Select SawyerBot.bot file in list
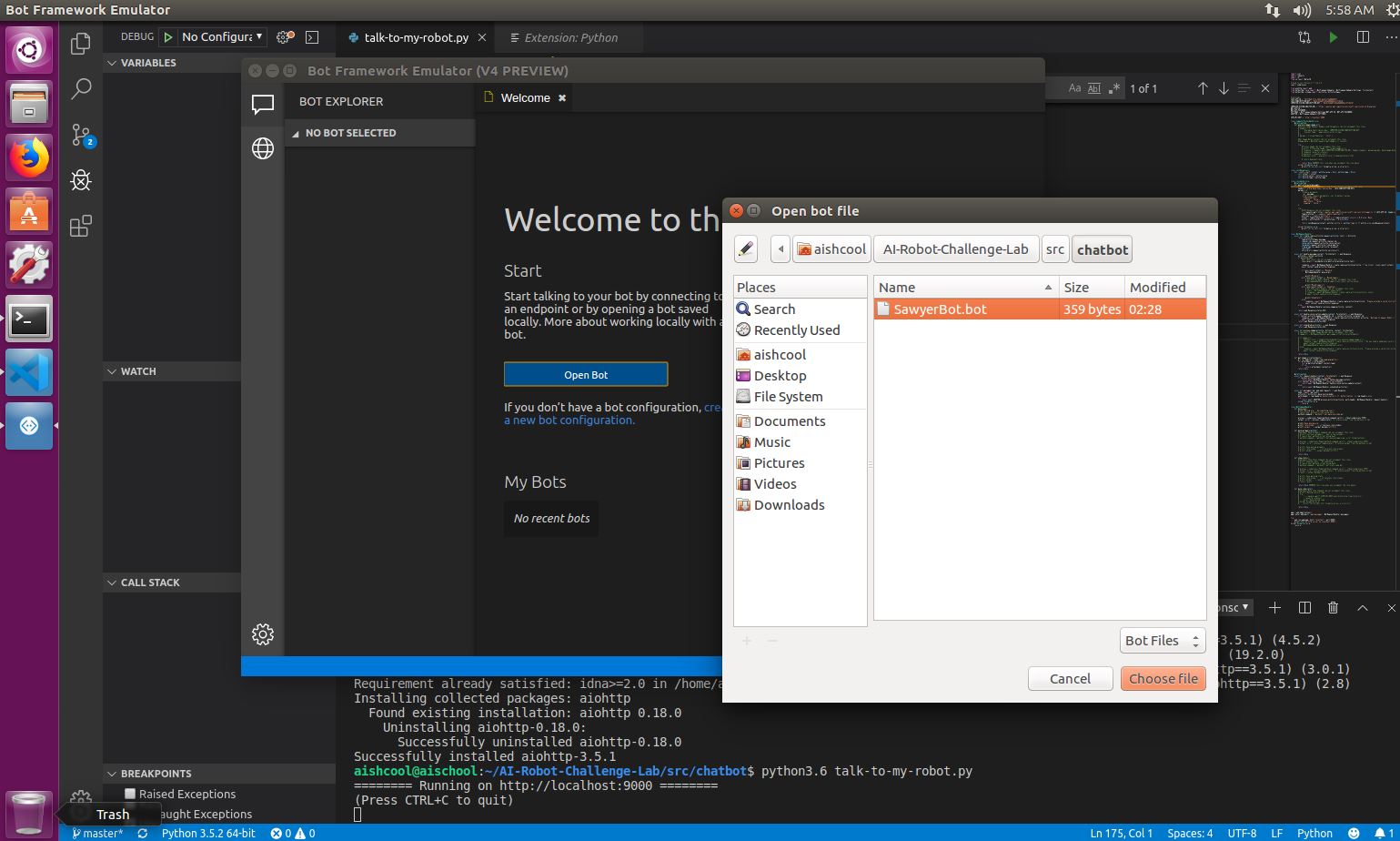Viewport: 1400px width, 841px height. [x=1040, y=309]
